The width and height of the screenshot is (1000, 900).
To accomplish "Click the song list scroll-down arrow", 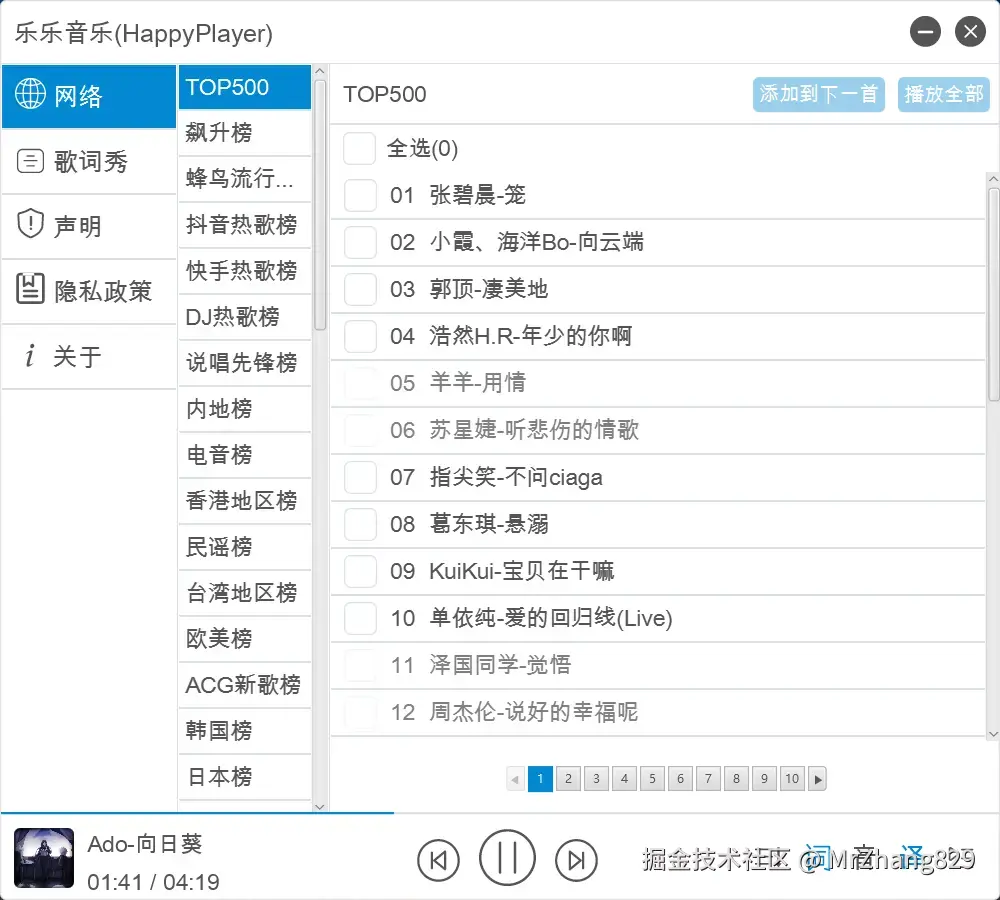I will point(993,734).
